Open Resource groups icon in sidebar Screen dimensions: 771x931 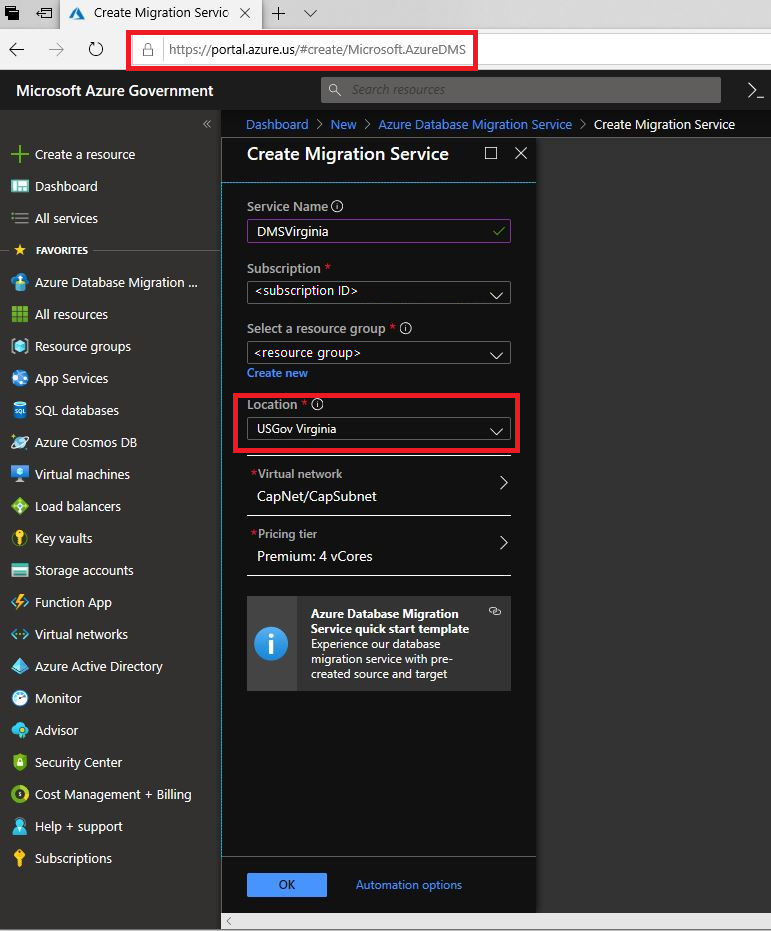click(20, 347)
